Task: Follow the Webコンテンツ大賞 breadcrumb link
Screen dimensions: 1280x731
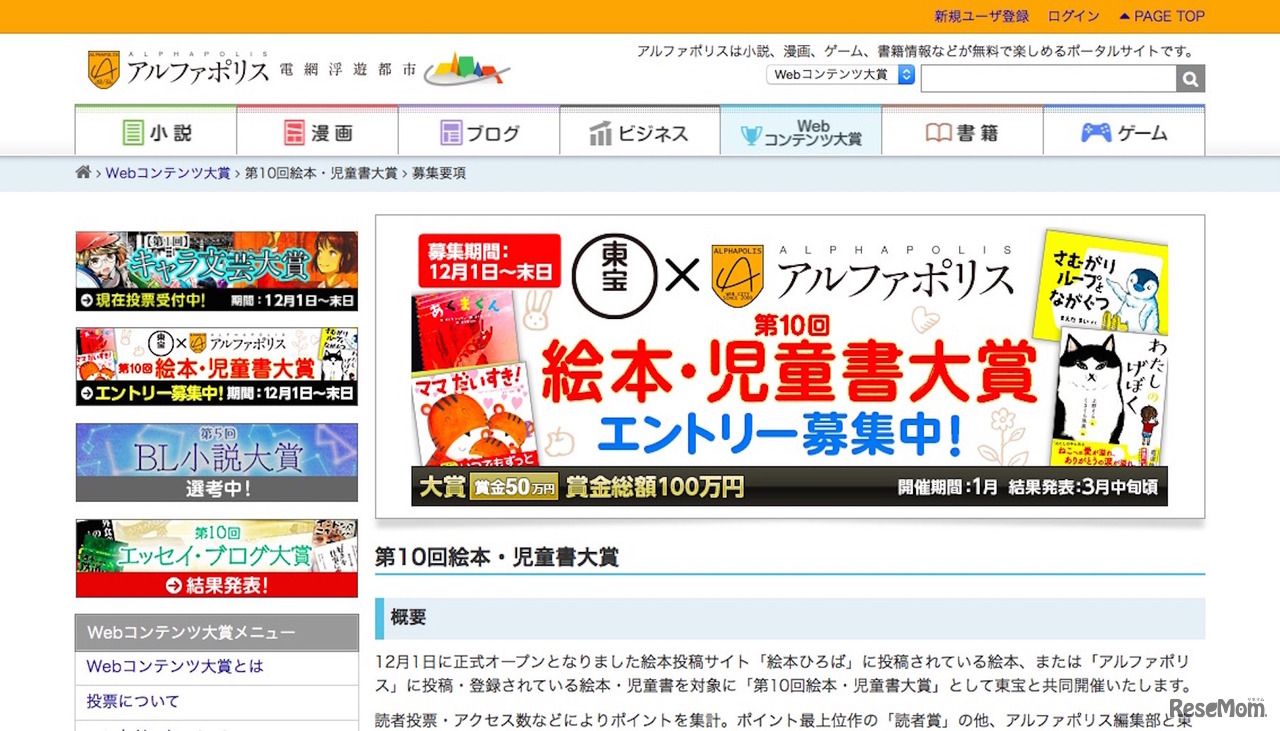Action: (168, 173)
